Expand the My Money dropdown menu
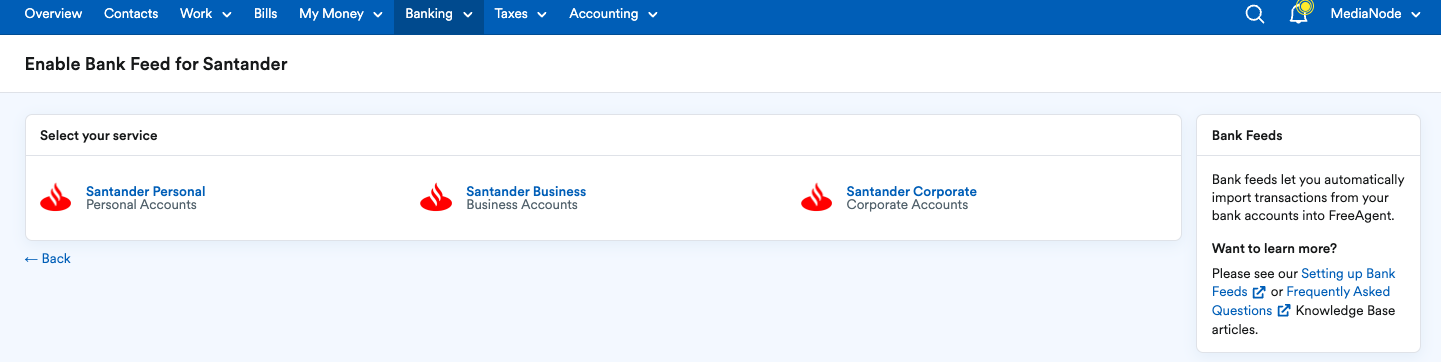 coord(341,14)
